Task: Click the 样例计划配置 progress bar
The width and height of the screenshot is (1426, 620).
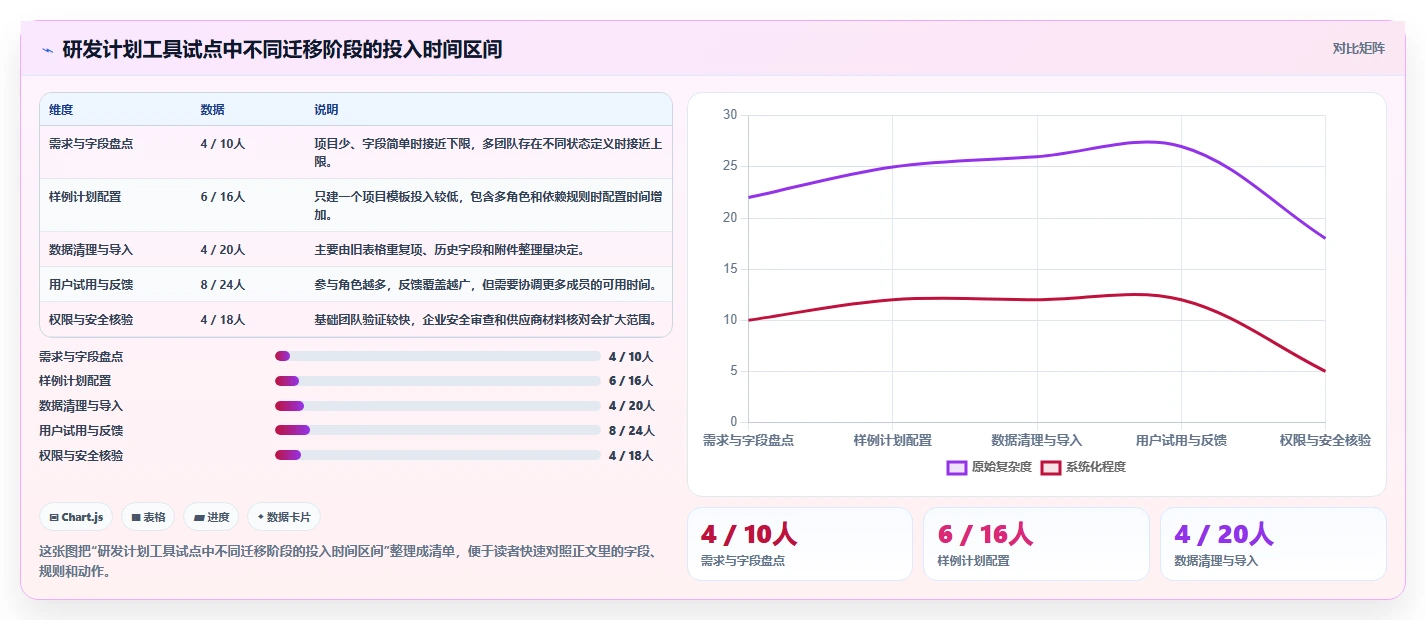Action: 438,381
